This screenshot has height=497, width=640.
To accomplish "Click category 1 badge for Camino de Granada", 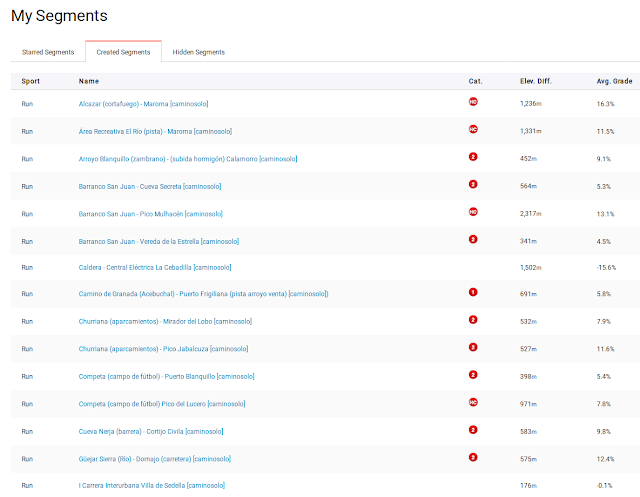I will pyautogui.click(x=473, y=293).
